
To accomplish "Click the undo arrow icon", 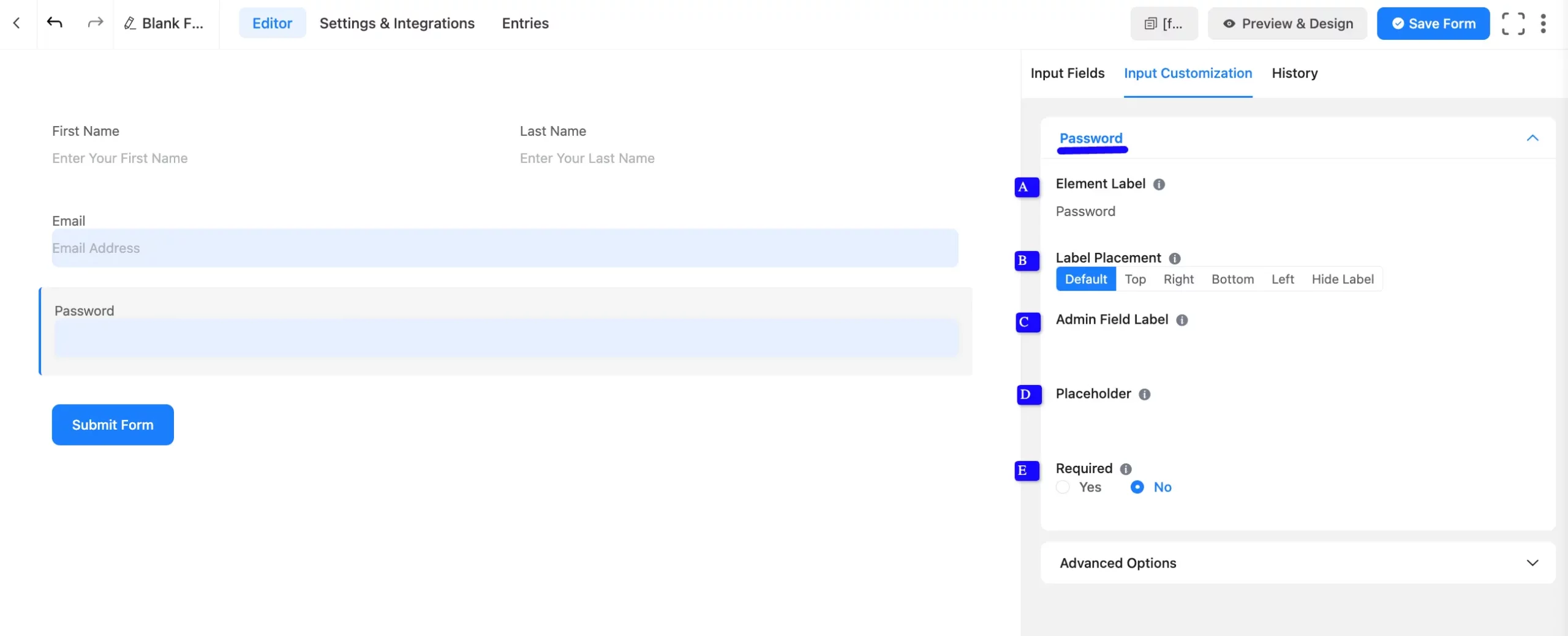I will (55, 23).
